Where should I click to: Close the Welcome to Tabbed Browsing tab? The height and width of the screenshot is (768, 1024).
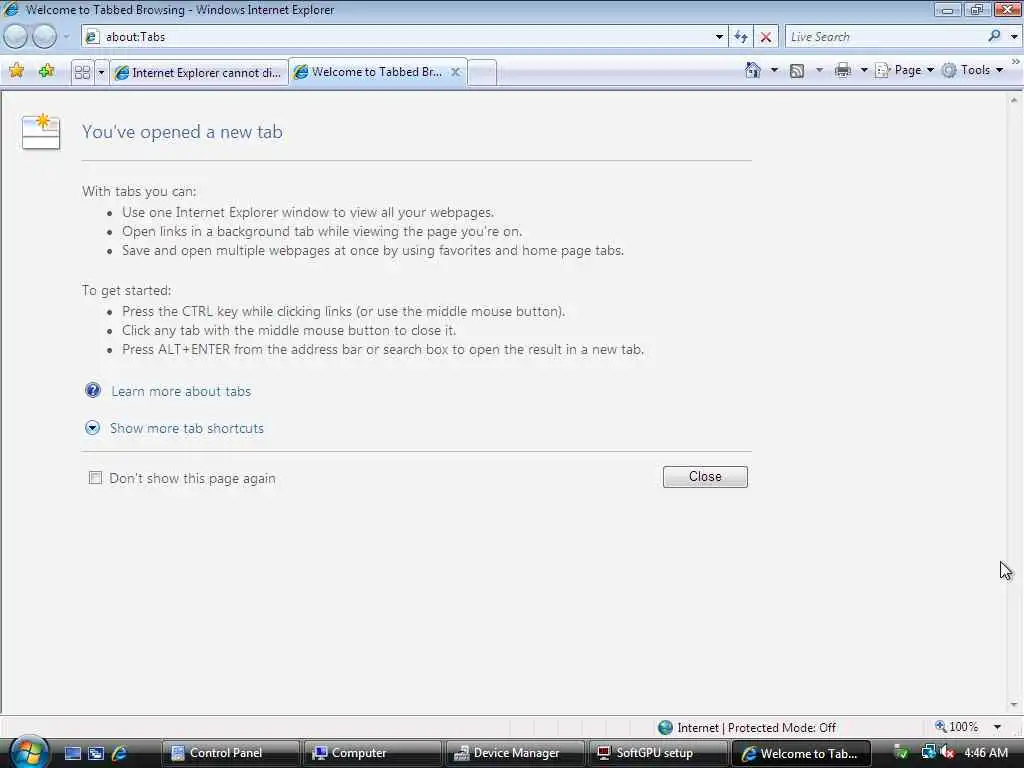click(456, 72)
